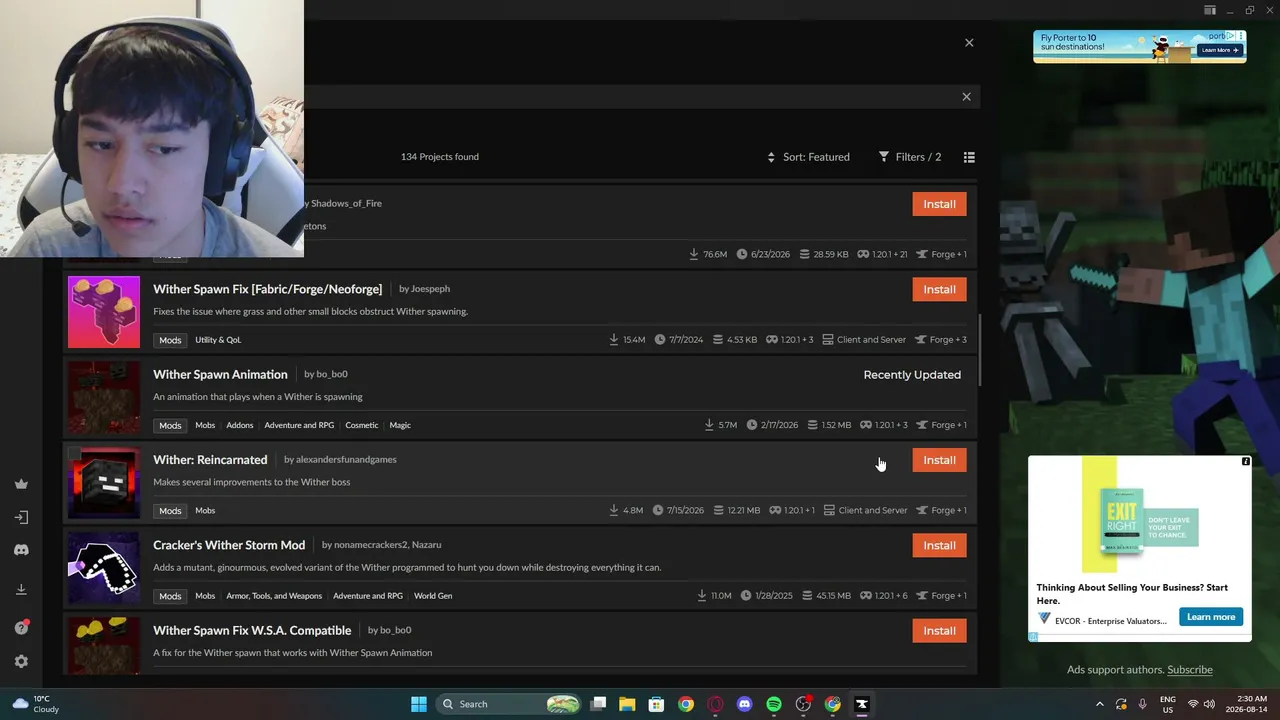The width and height of the screenshot is (1280, 720).
Task: Install Cracker's Wither Storm Mod
Action: pyautogui.click(x=939, y=545)
